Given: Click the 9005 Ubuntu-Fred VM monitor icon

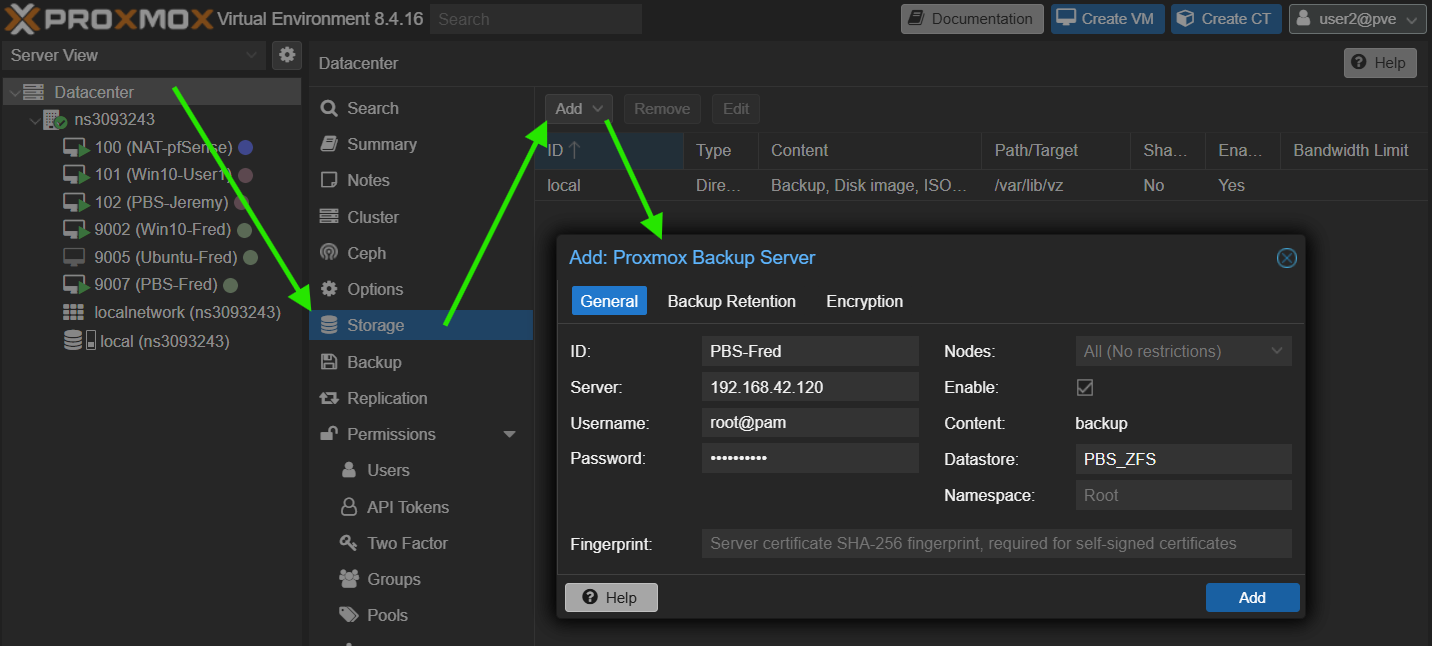Looking at the screenshot, I should coord(74,257).
